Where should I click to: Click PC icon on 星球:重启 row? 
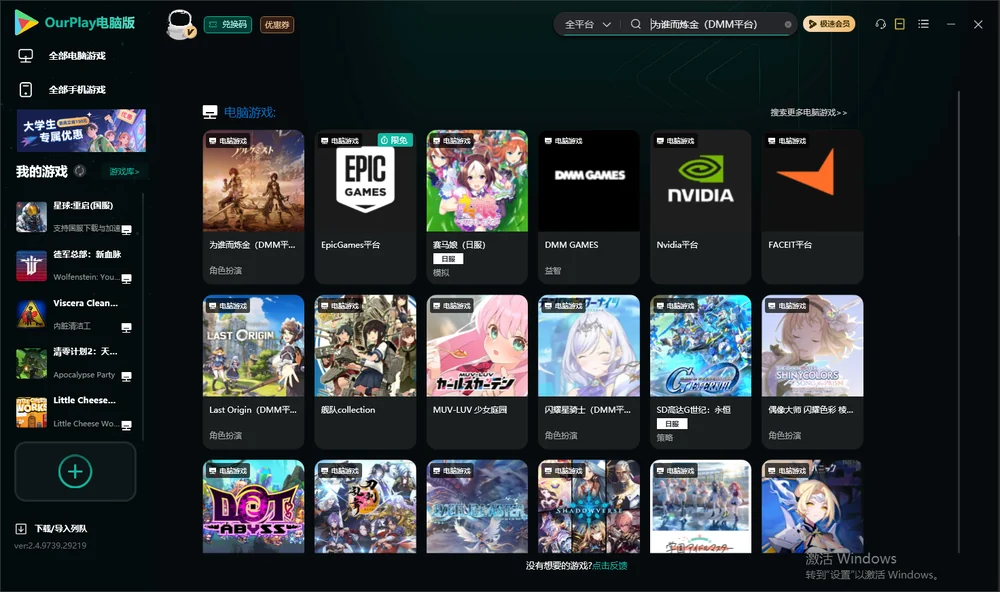click(x=126, y=230)
